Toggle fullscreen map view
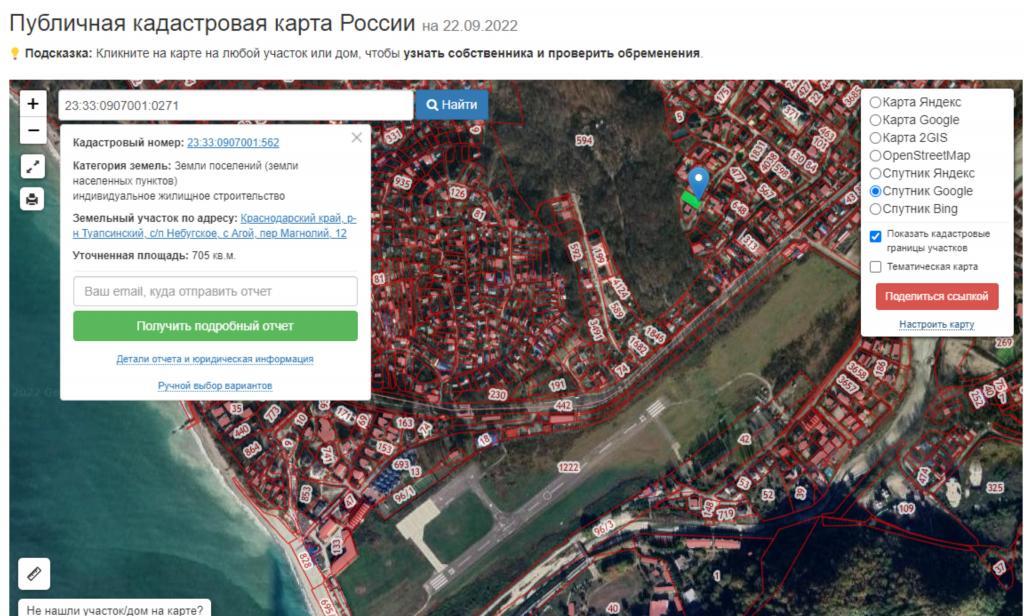The height and width of the screenshot is (616, 1024). [33, 167]
